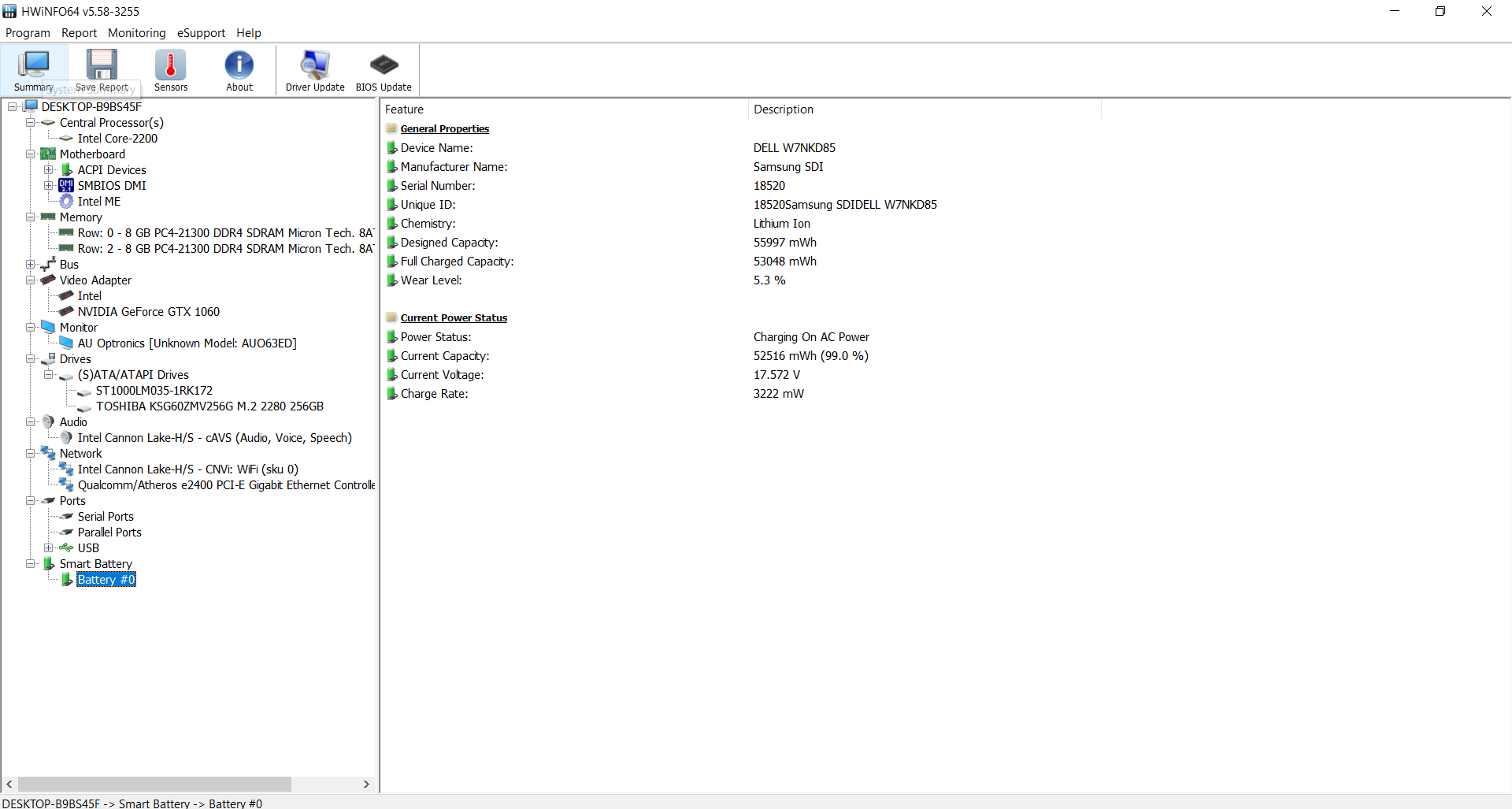Click the ACPI Devices icon
The height and width of the screenshot is (809, 1512).
point(67,169)
